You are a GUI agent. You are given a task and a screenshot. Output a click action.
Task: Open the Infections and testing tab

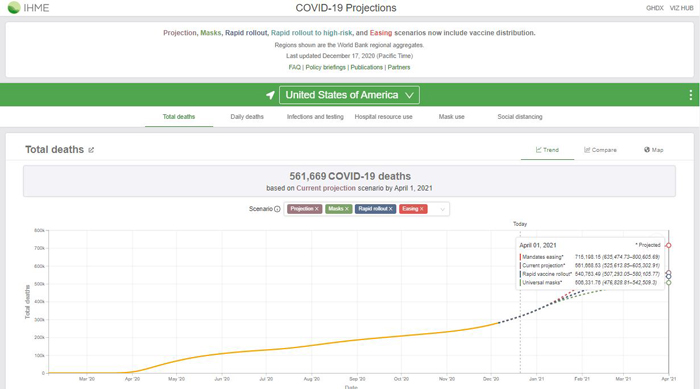315,117
